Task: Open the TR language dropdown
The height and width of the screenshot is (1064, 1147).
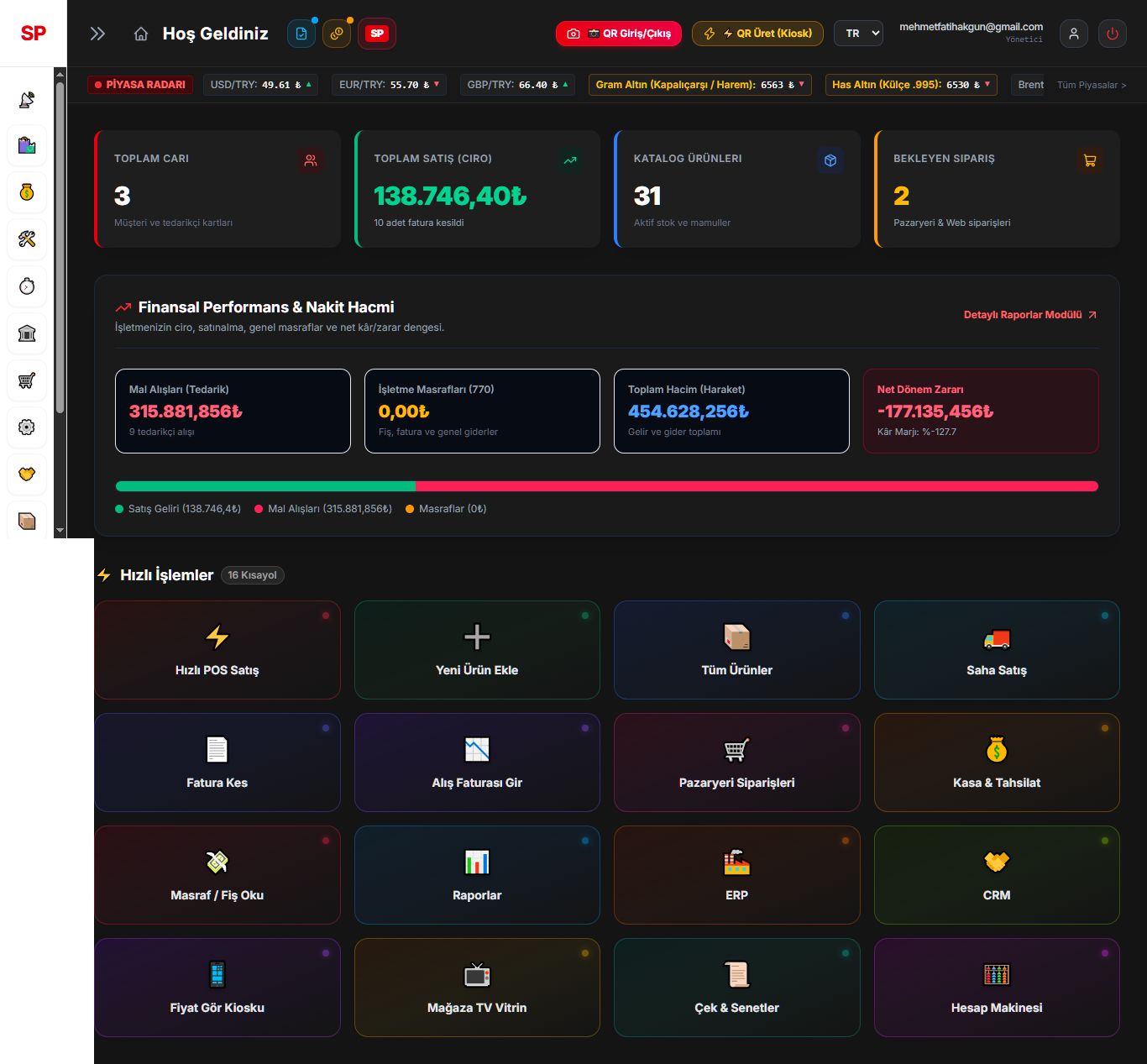Action: (858, 34)
